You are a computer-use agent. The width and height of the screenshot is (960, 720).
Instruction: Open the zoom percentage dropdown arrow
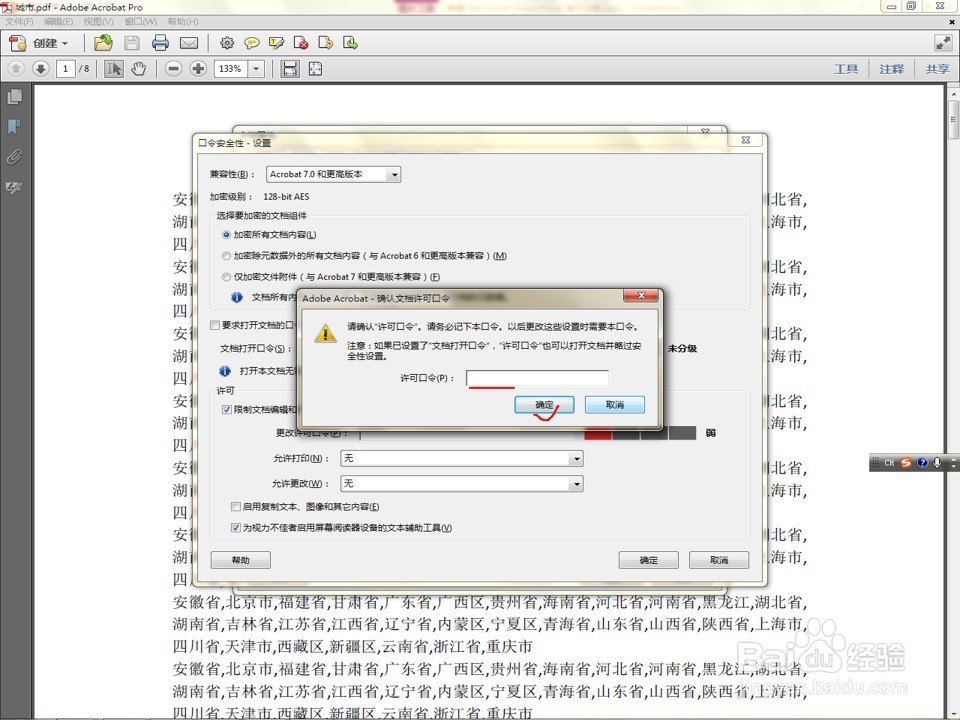pos(256,69)
